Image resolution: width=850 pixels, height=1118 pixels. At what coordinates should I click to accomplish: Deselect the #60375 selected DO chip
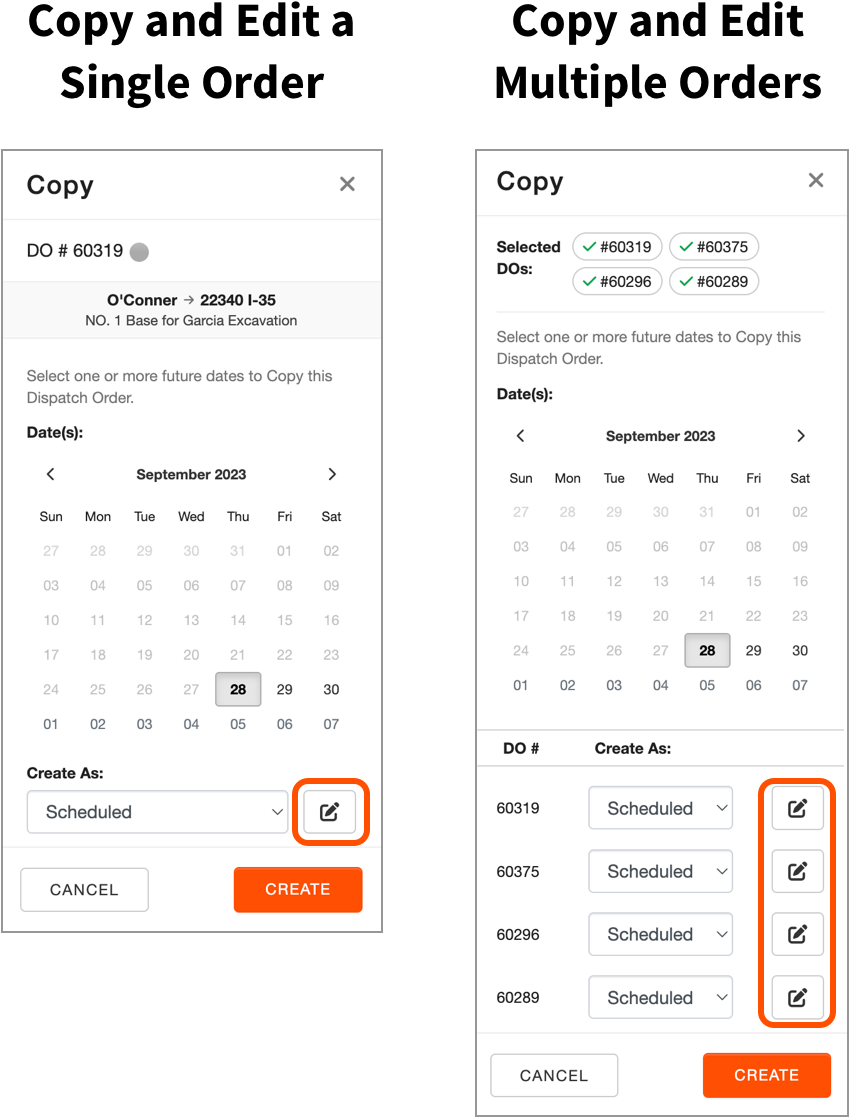[x=714, y=247]
